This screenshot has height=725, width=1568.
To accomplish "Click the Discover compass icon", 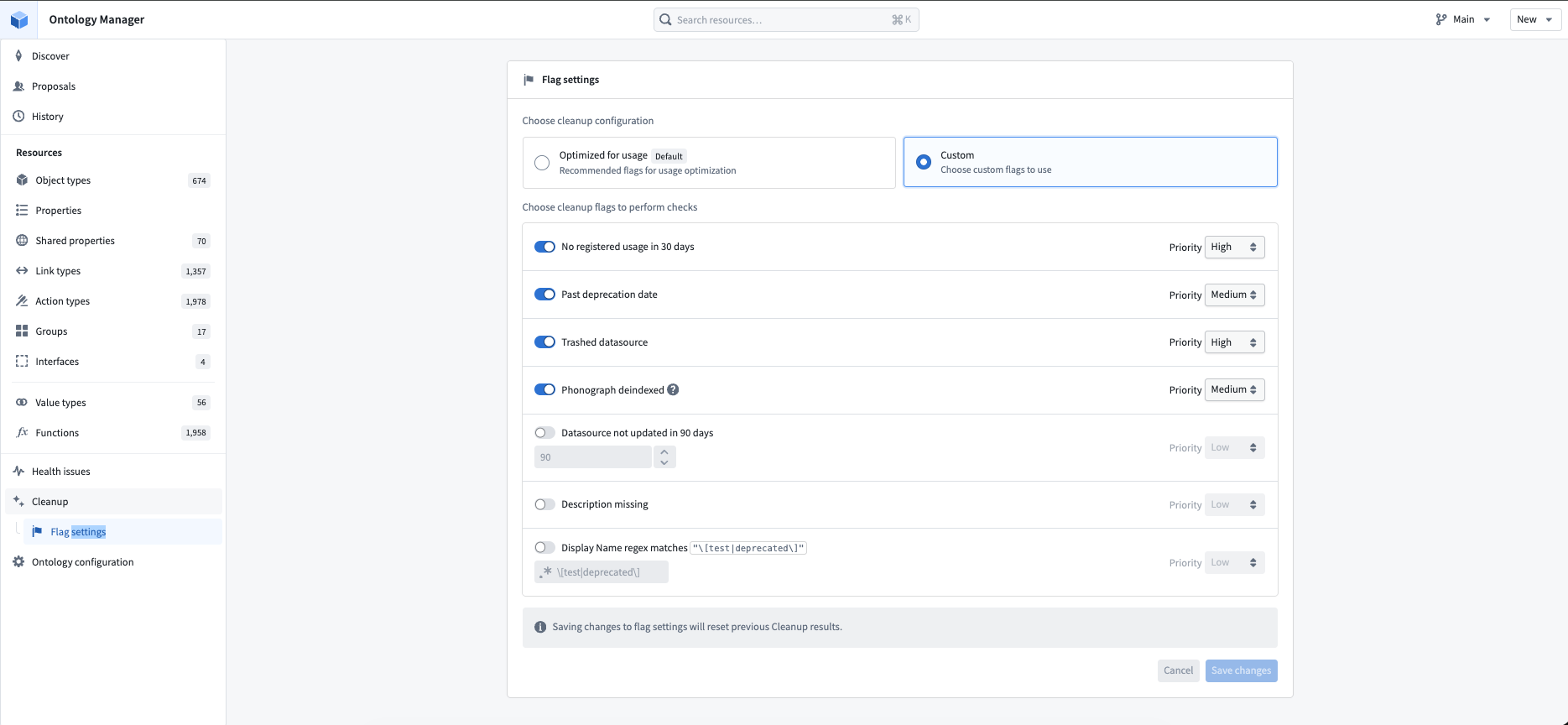I will 18,56.
